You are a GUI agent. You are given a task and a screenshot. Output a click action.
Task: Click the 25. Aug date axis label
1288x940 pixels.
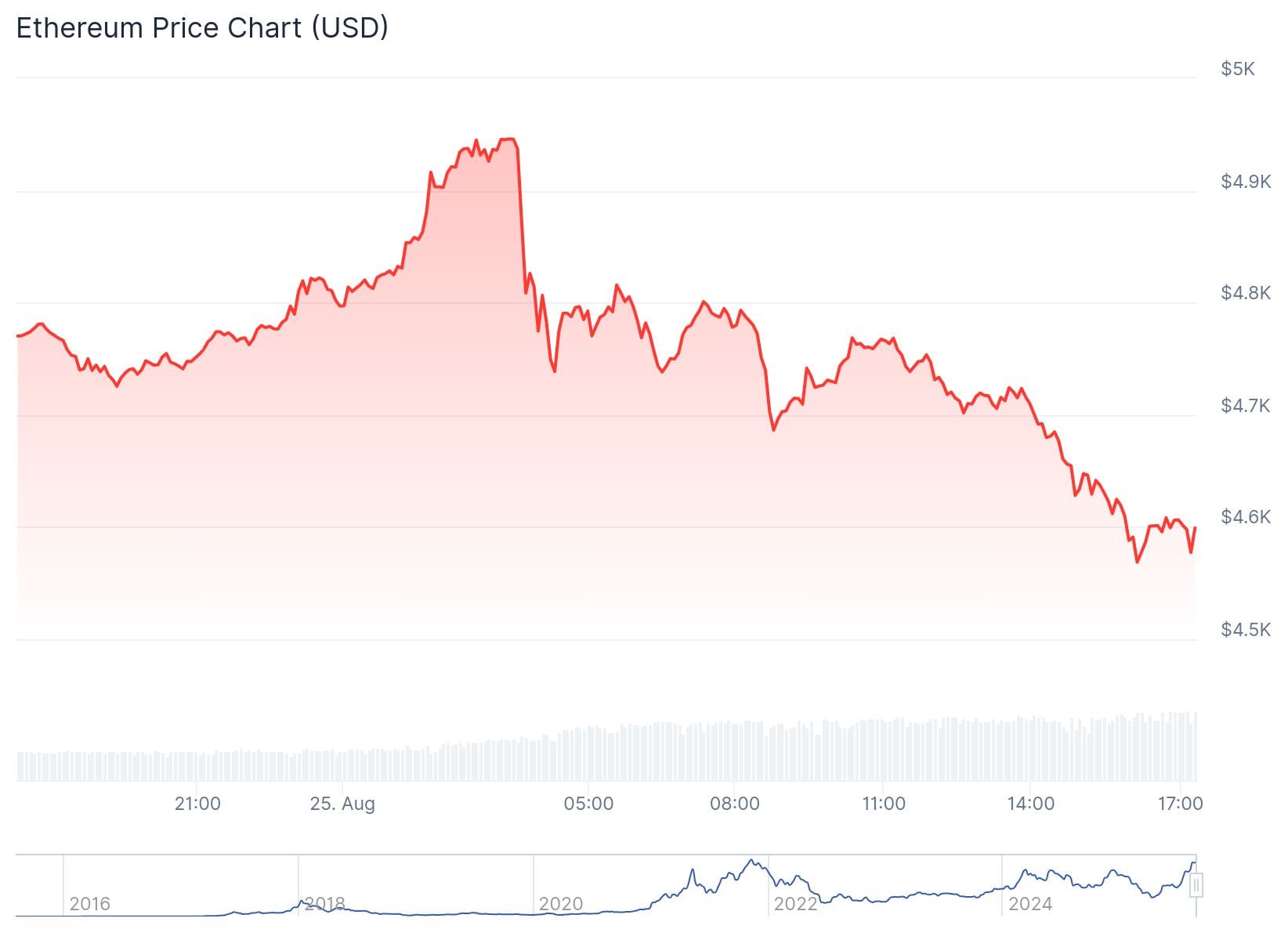(342, 804)
